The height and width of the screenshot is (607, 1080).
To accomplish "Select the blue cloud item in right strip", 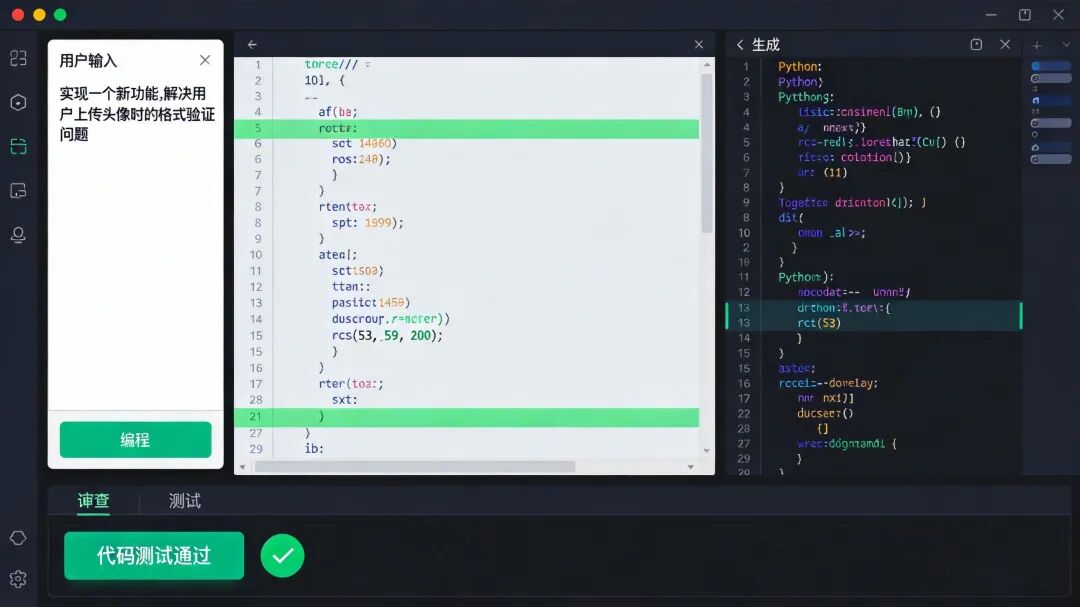I will 1050,147.
